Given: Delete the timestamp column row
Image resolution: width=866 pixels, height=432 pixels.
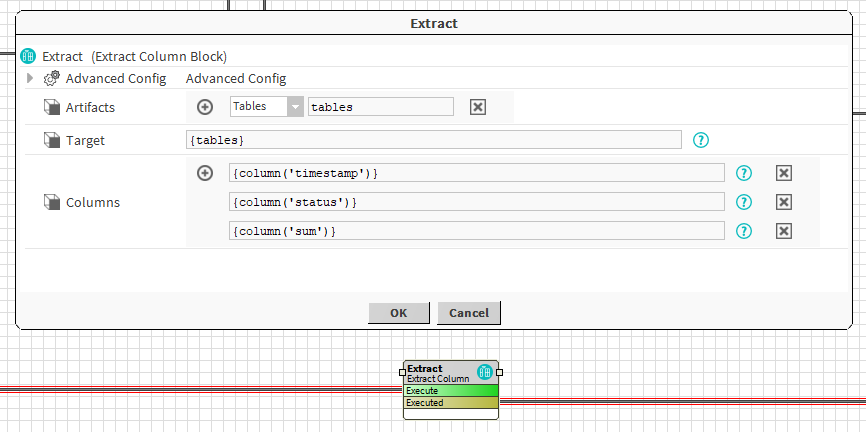Looking at the screenshot, I should click(x=784, y=173).
